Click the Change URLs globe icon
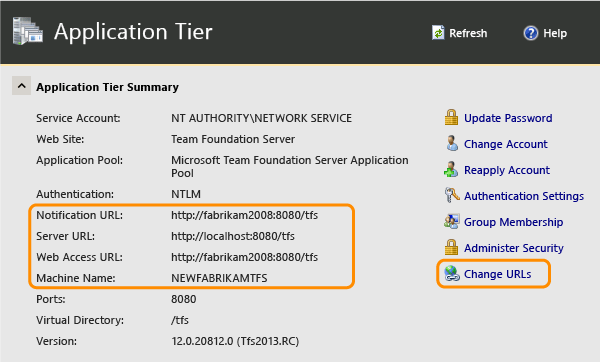Screen dimensions: 600x362 click(x=452, y=274)
